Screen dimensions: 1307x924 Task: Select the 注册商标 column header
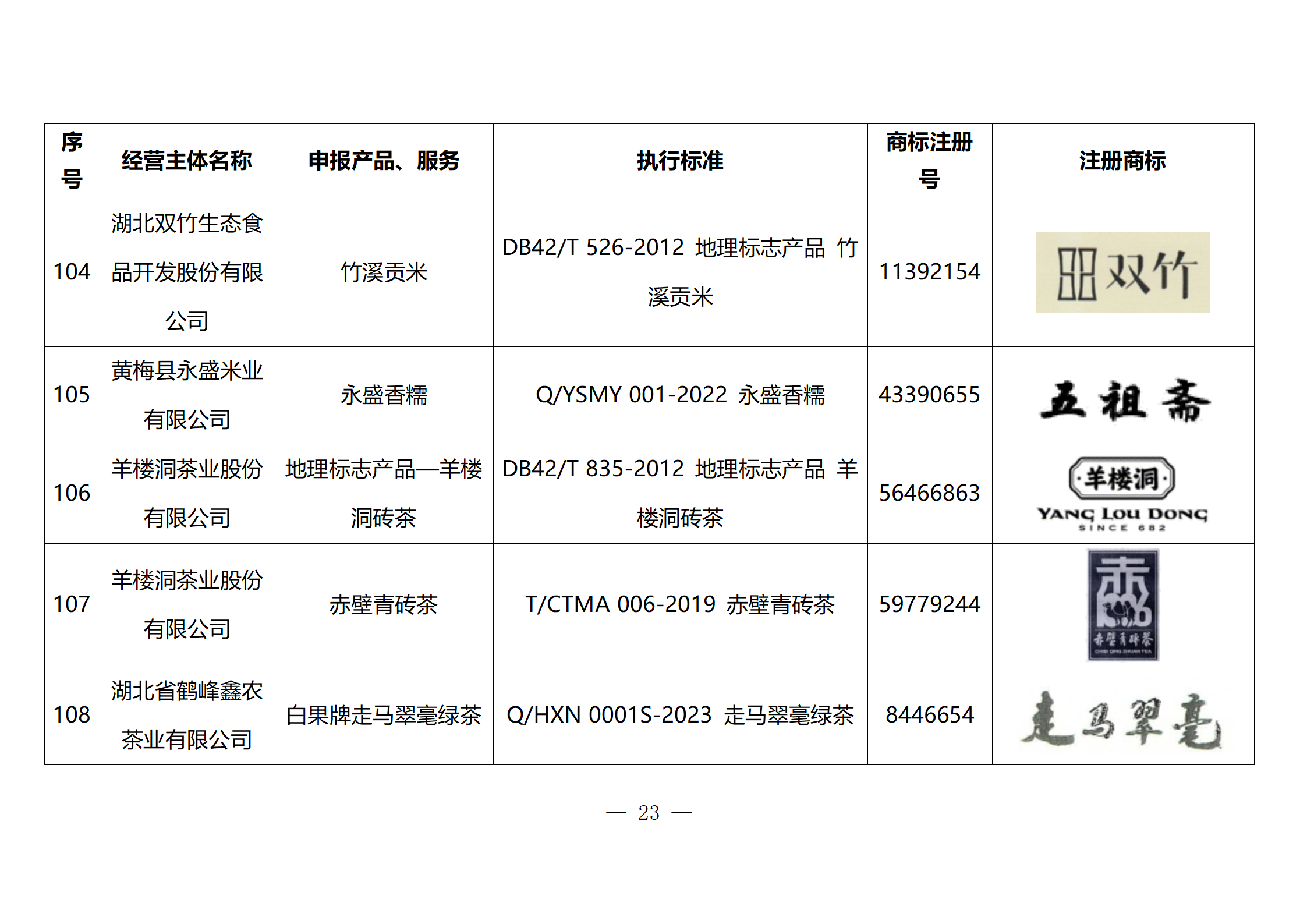pos(1122,161)
